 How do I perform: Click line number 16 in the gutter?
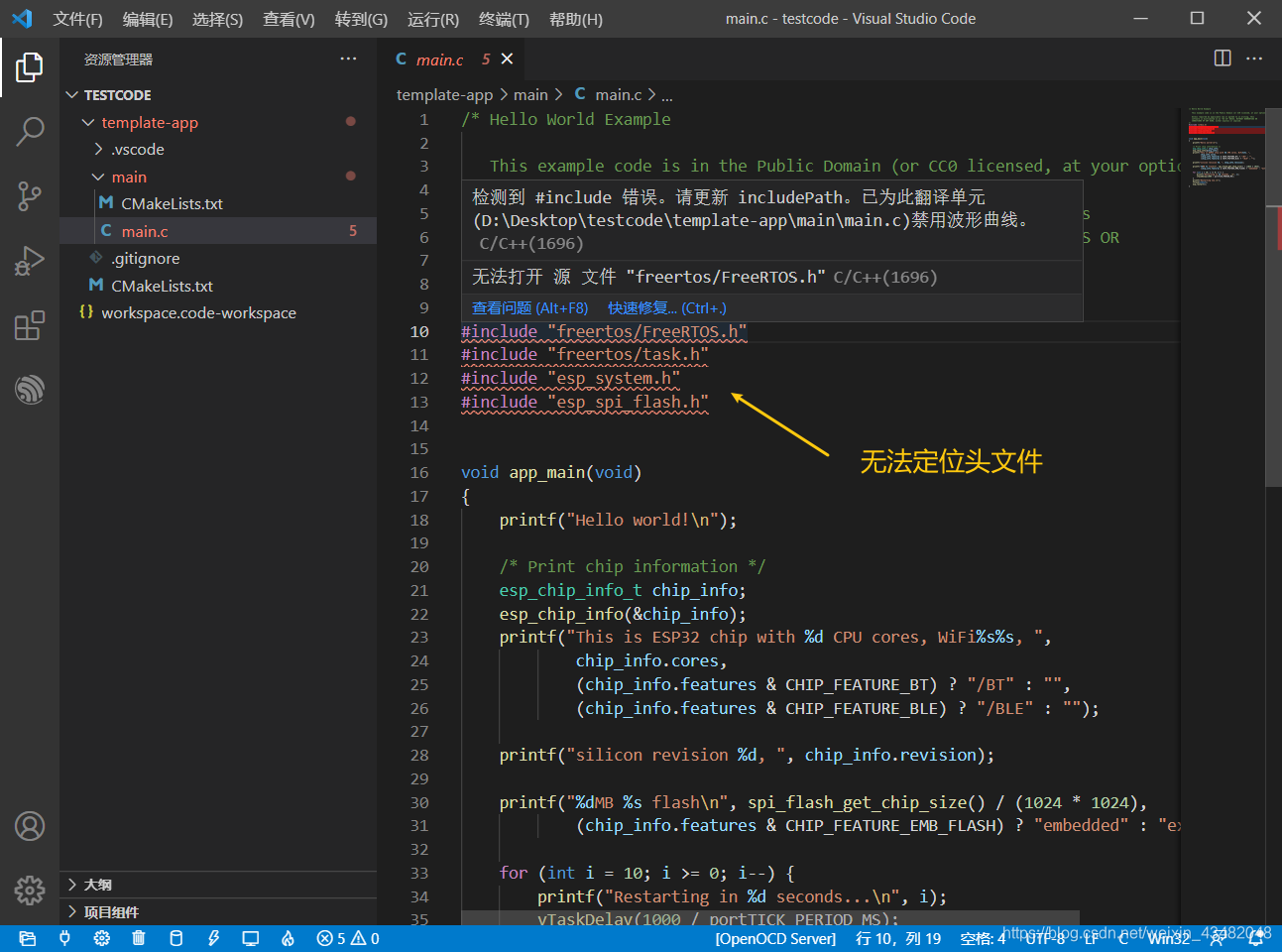point(419,472)
